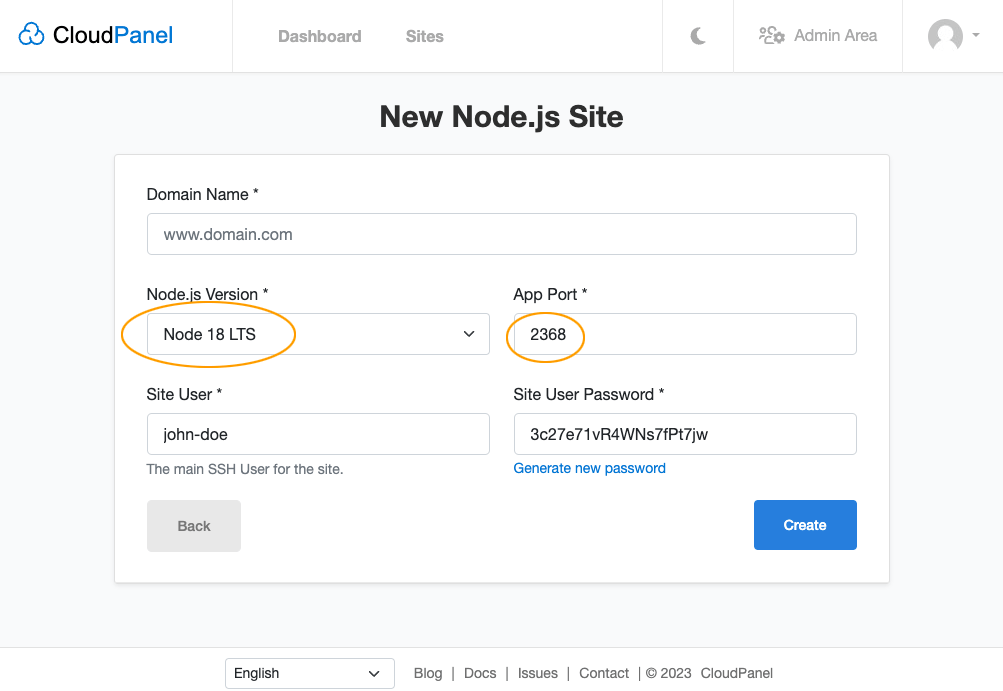Click Generate new password
Image resolution: width=1003 pixels, height=691 pixels.
click(x=589, y=468)
